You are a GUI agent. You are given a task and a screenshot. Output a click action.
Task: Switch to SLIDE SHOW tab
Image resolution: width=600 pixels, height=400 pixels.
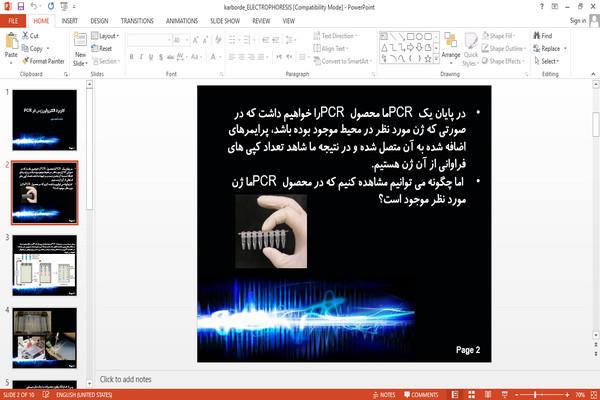click(225, 21)
